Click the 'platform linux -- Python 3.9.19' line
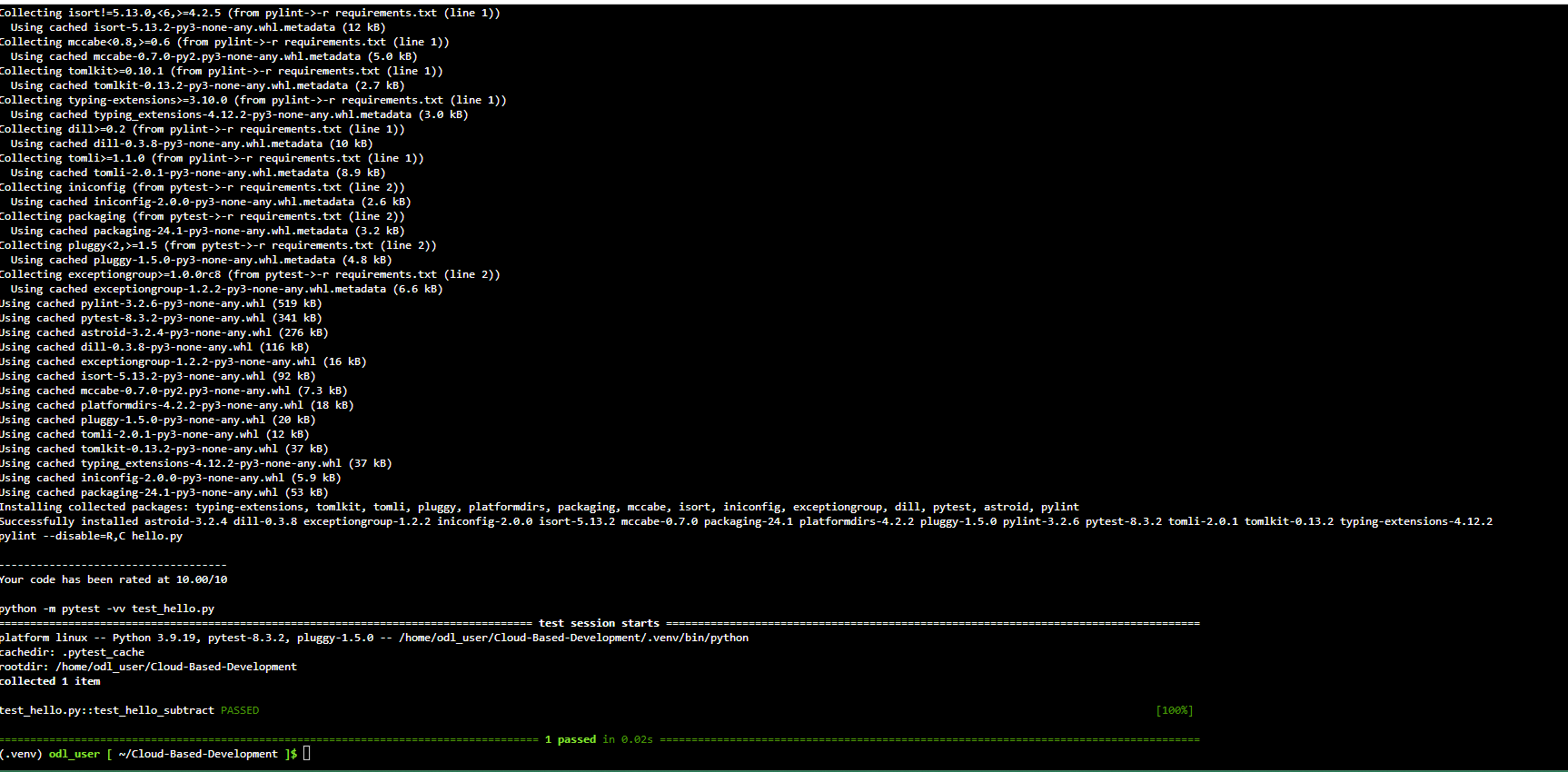The image size is (1568, 772). (x=374, y=638)
